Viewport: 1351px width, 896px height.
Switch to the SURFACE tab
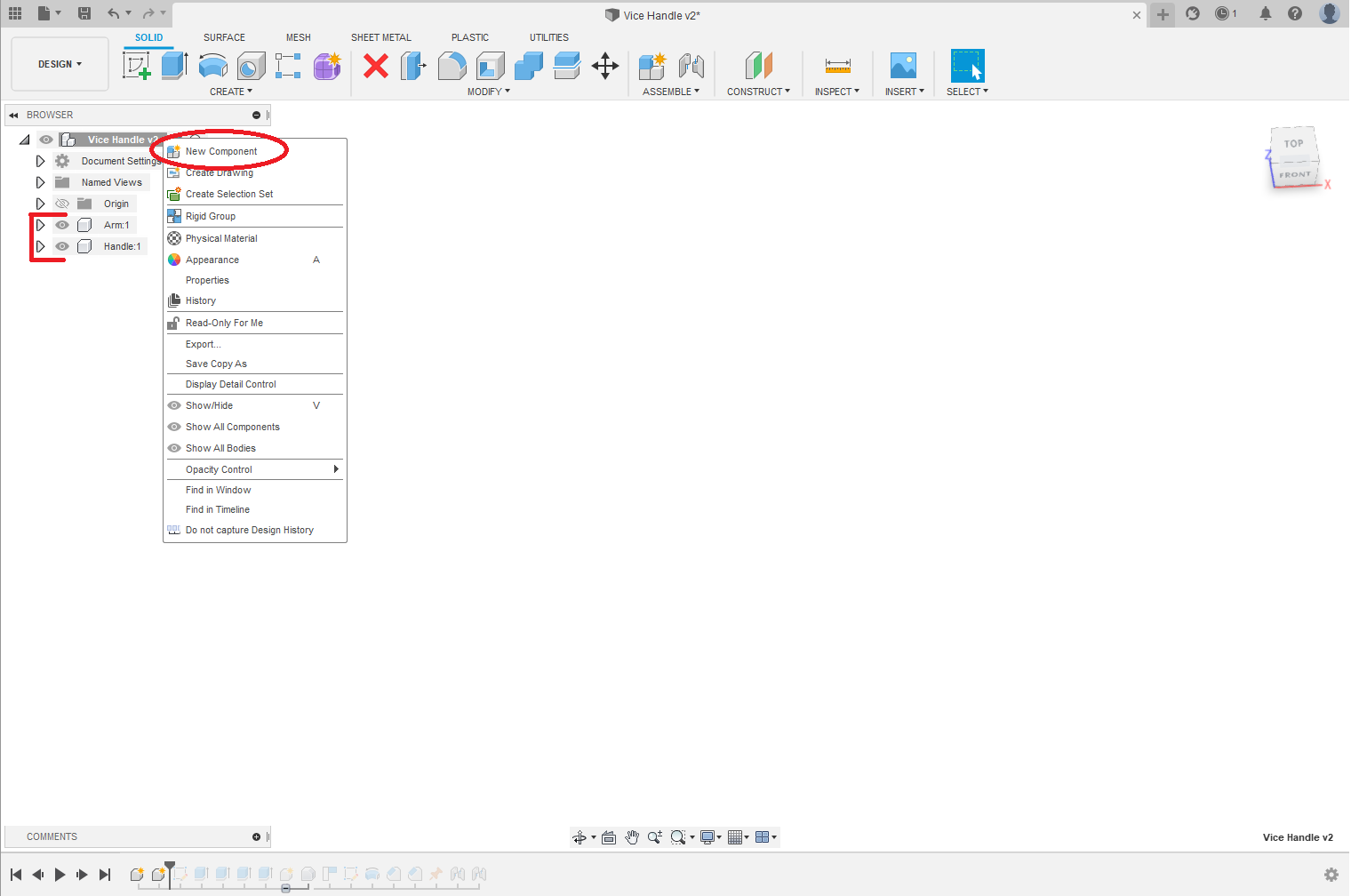click(x=224, y=37)
